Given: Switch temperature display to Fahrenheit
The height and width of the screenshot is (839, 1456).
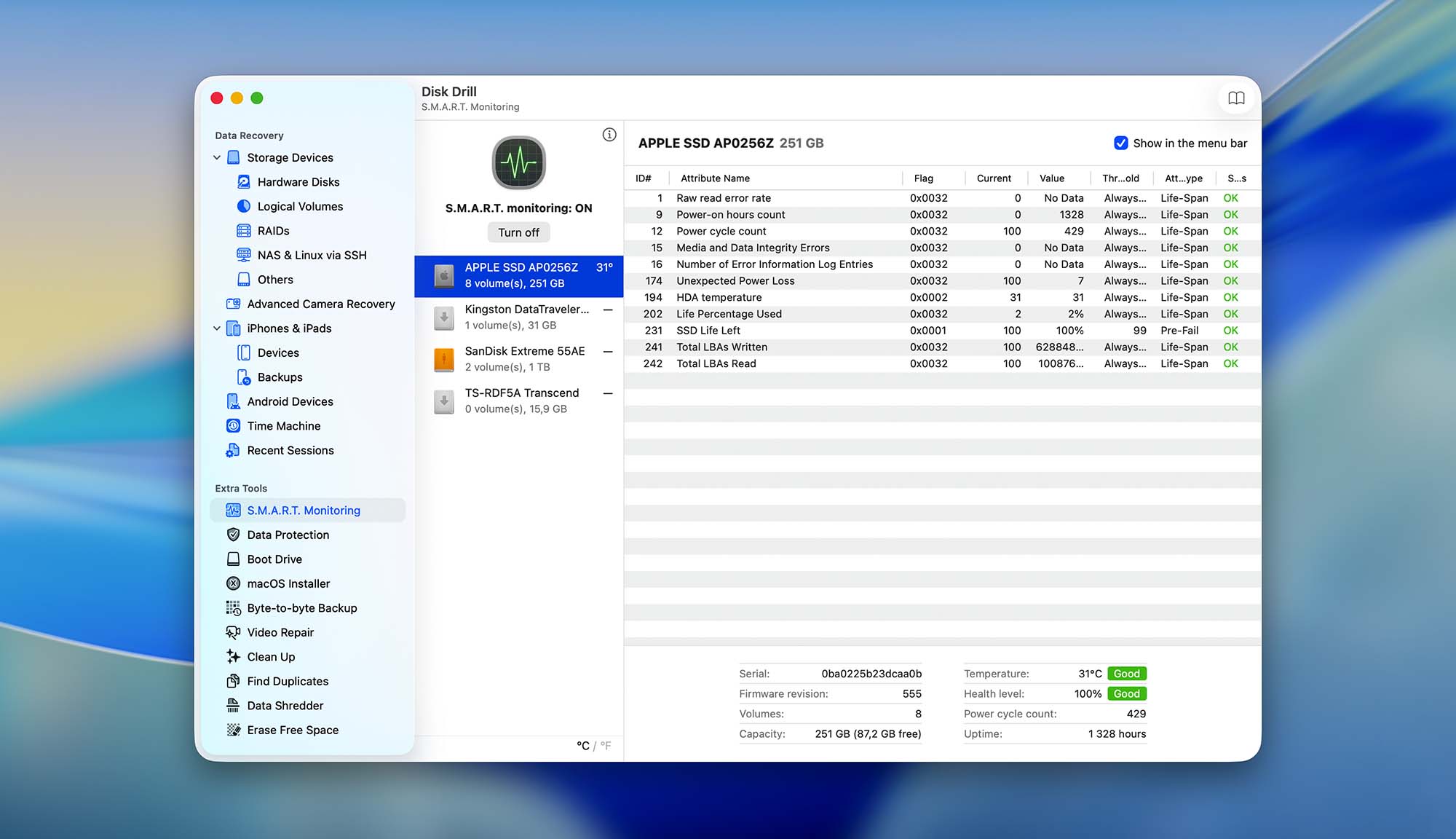Looking at the screenshot, I should coord(605,746).
